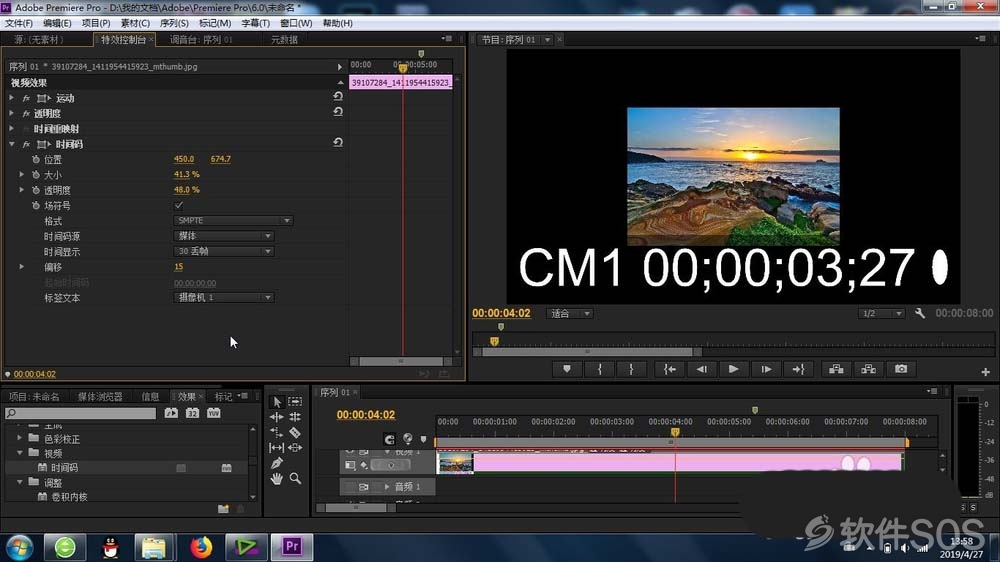1000x562 pixels.
Task: Open the 编辑(E) menu
Action: (57, 23)
